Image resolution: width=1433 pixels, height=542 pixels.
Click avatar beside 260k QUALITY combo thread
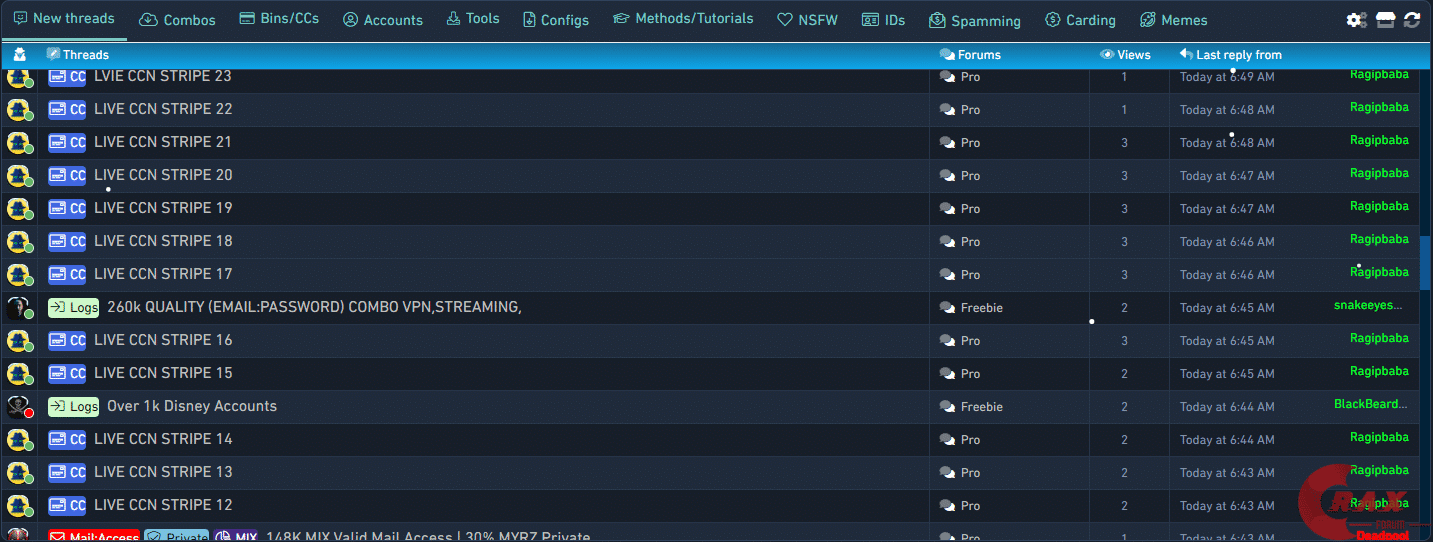[19, 308]
